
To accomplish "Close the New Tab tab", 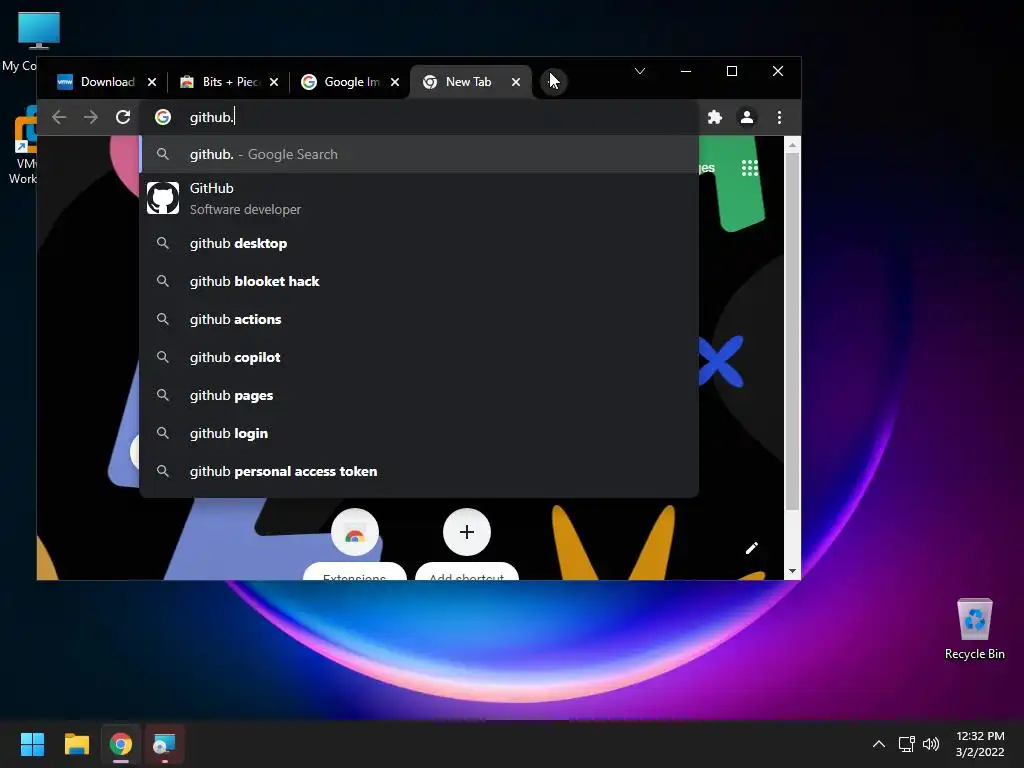I will click(x=516, y=82).
